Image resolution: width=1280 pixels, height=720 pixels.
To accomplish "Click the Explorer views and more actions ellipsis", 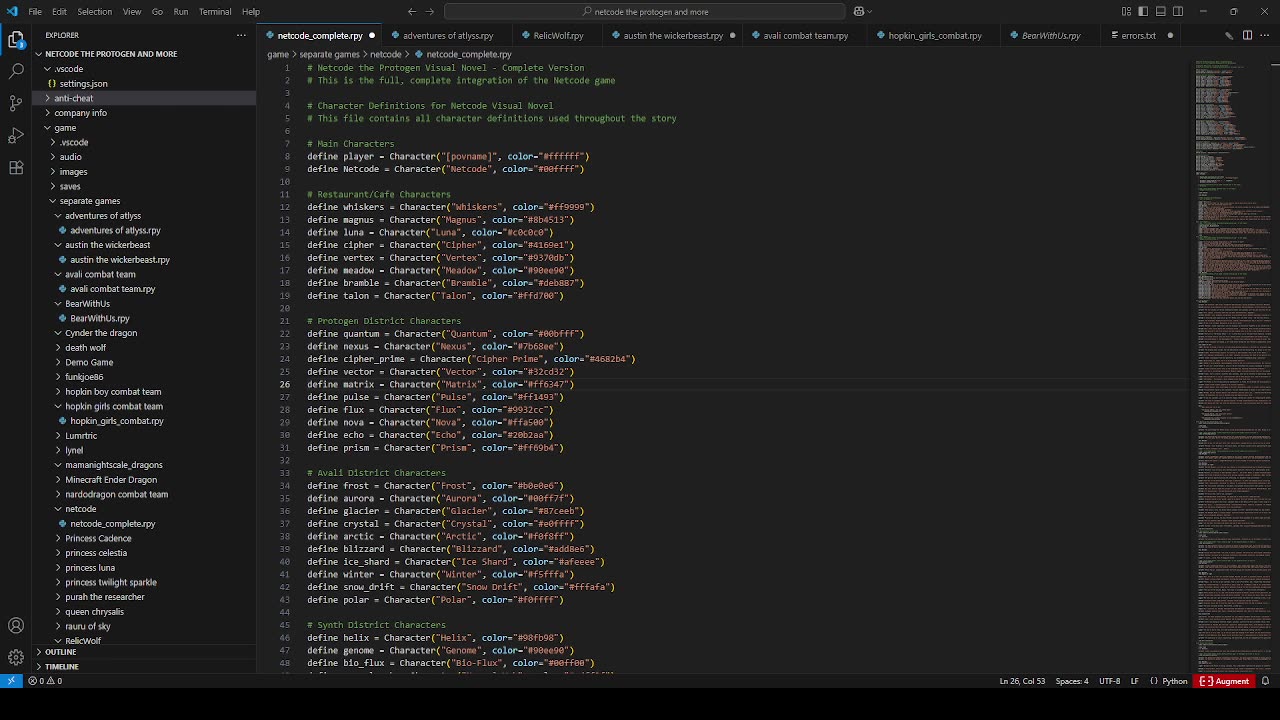I will (x=241, y=35).
